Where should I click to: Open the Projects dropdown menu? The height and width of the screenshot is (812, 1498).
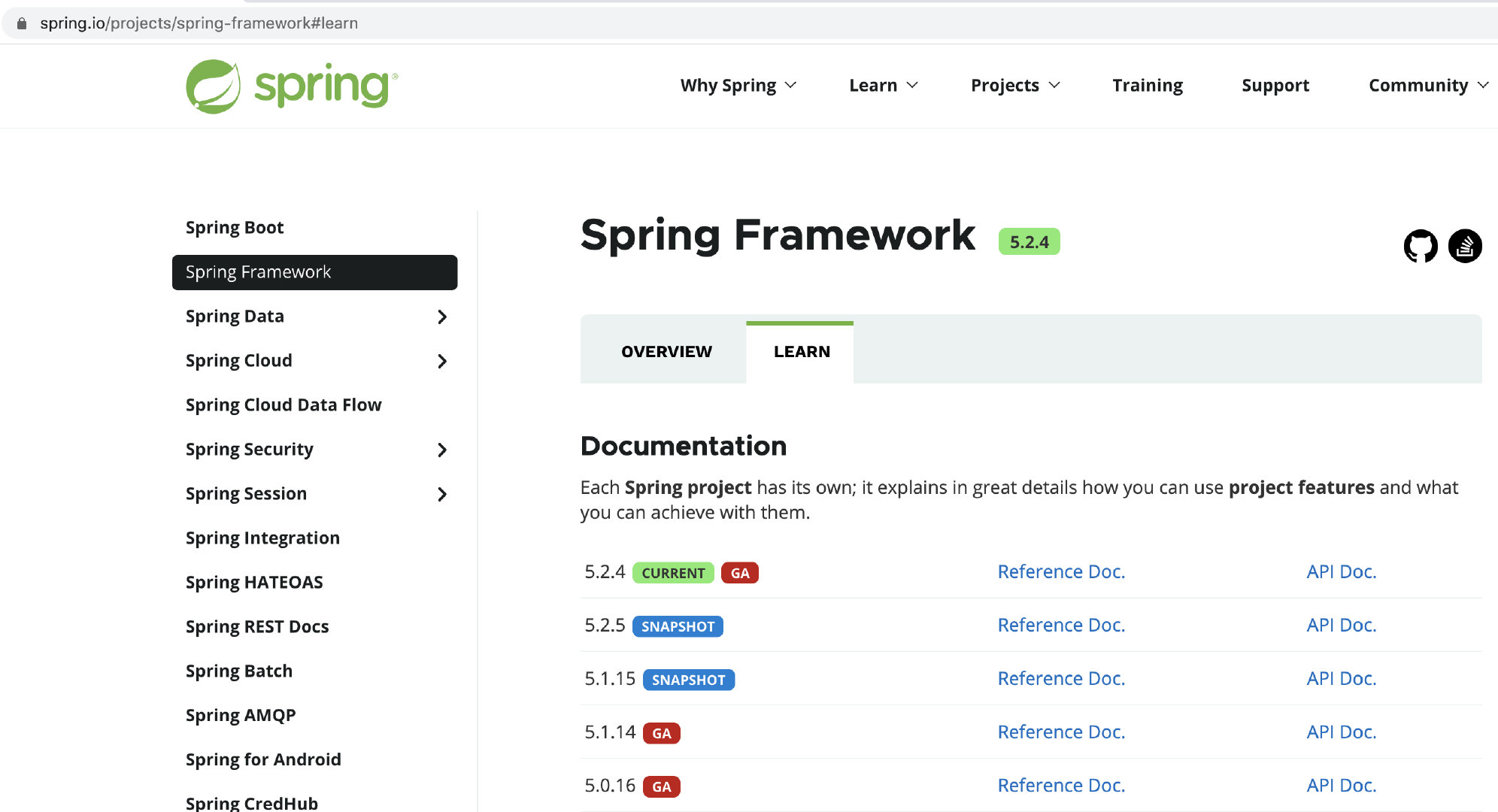pyautogui.click(x=1014, y=86)
